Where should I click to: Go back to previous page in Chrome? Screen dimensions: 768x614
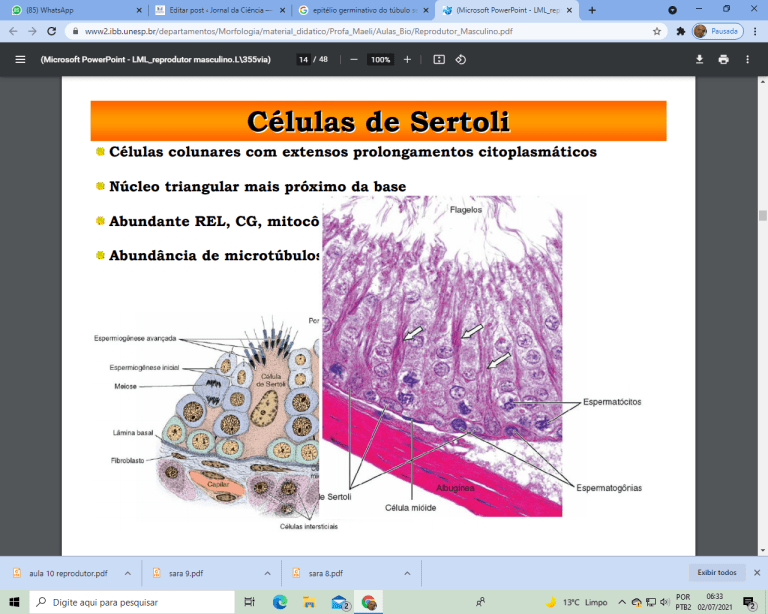(13, 31)
